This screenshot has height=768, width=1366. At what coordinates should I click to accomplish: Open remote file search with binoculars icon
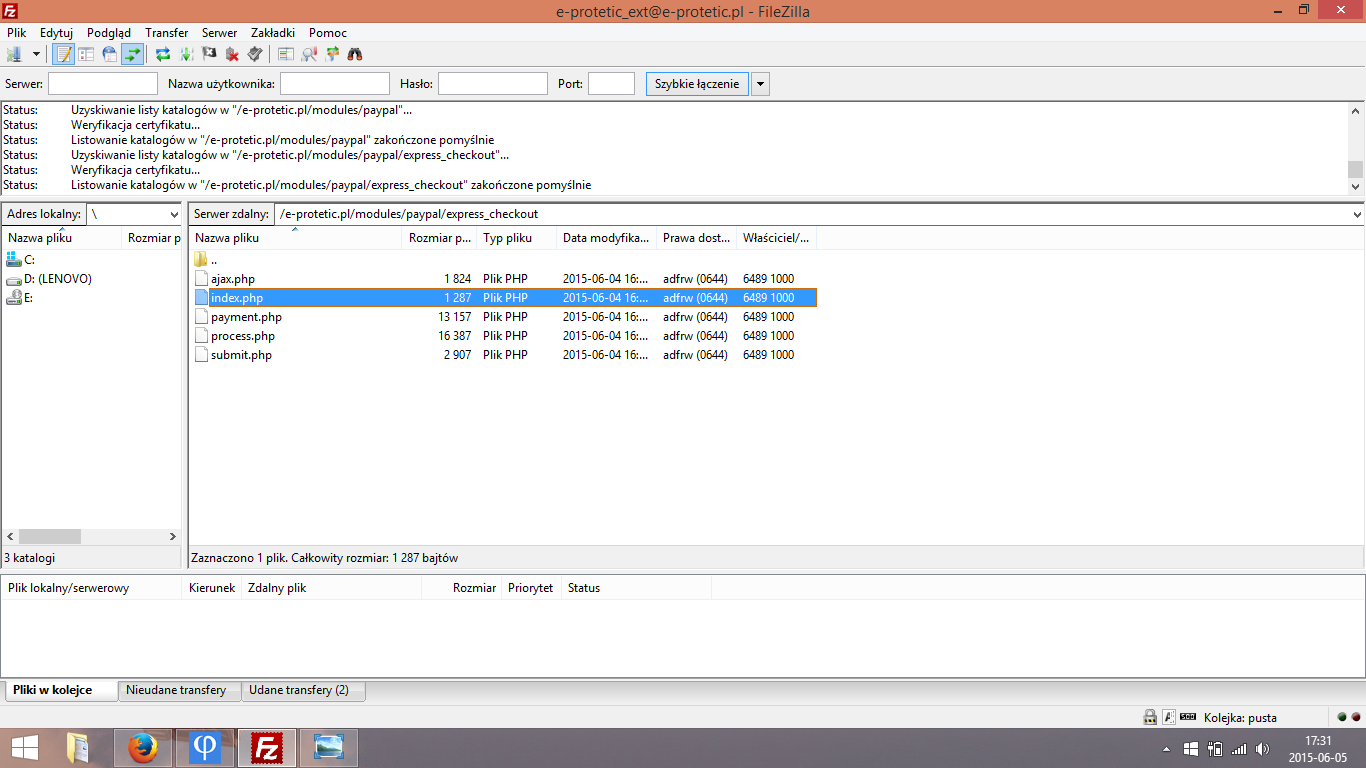pos(355,54)
